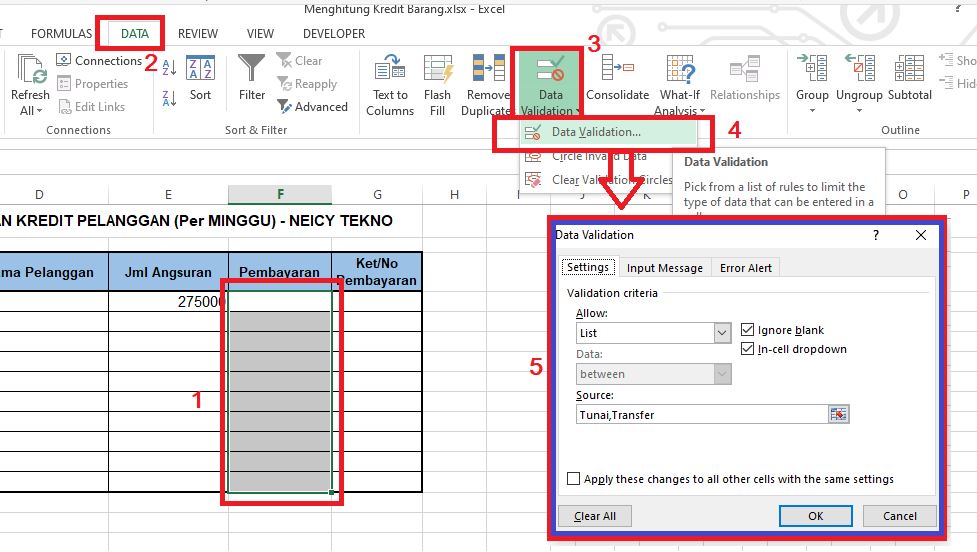Select the Settings dialog tab

pos(588,267)
